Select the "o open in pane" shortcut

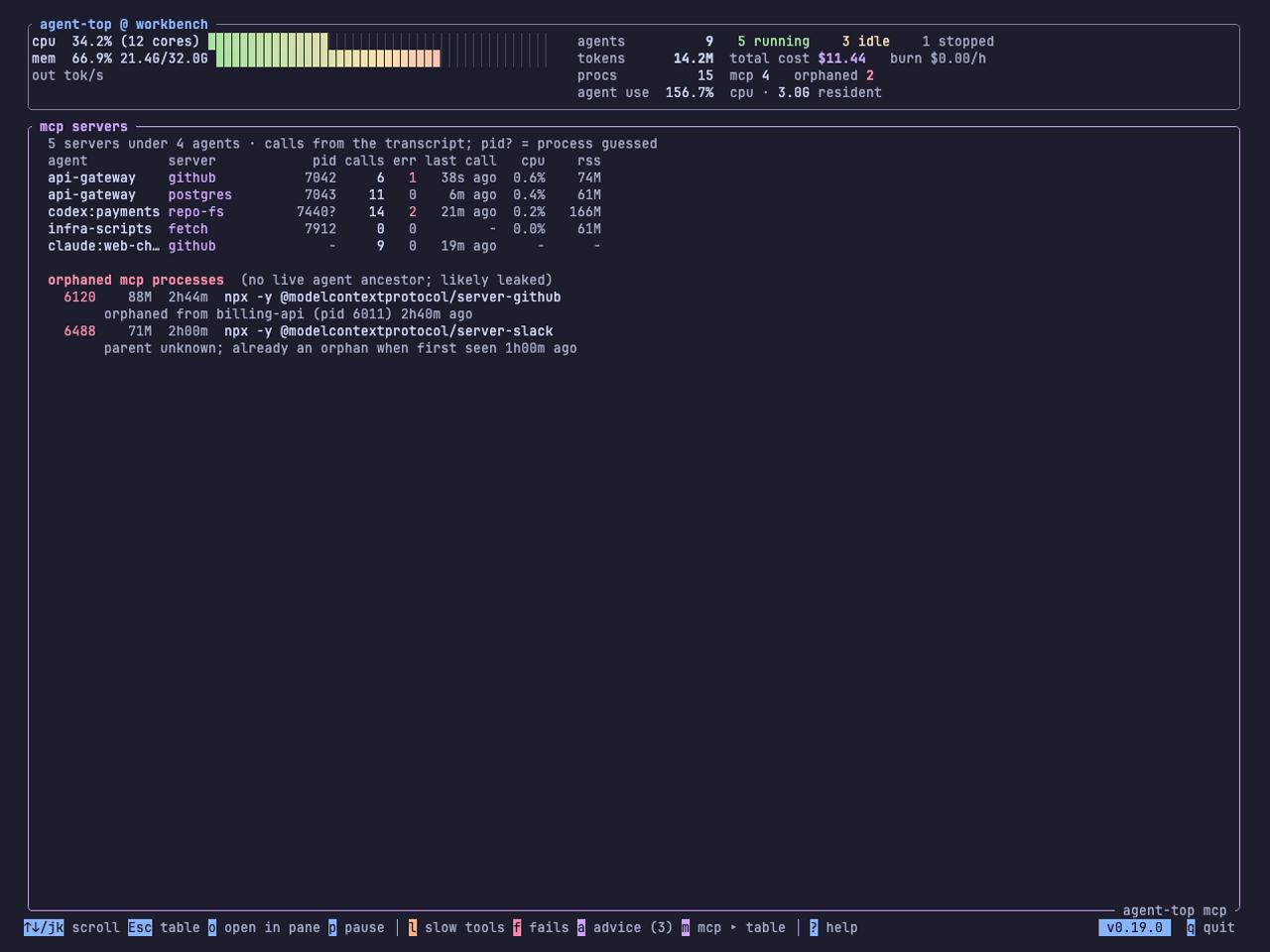click(264, 928)
